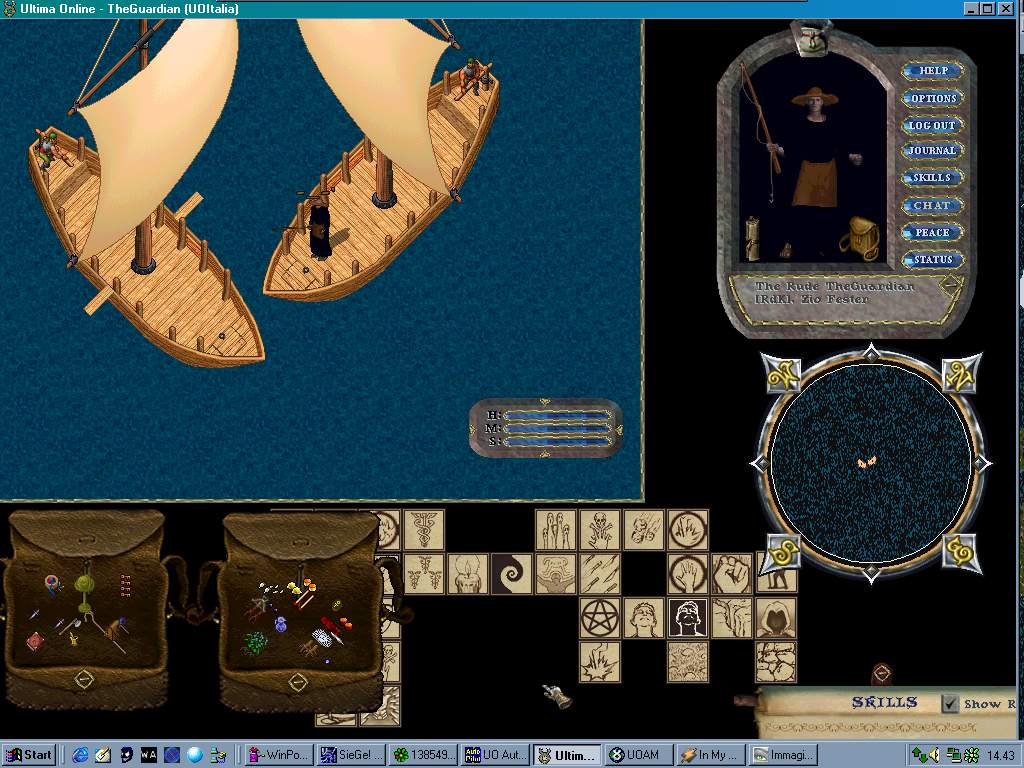The height and width of the screenshot is (768, 1024).
Task: Click the Health (H) bar
Action: [557, 415]
